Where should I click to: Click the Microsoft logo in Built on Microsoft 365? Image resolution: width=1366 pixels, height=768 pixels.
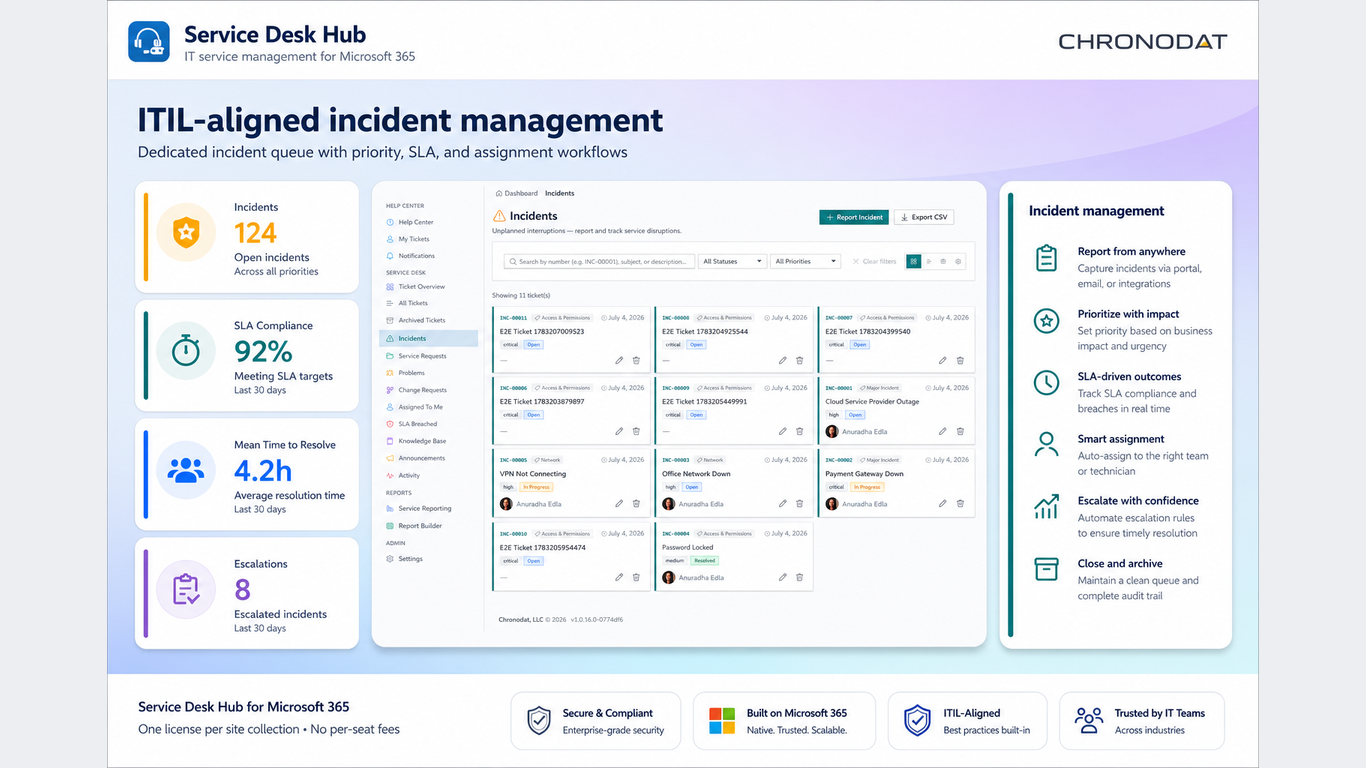pyautogui.click(x=722, y=721)
